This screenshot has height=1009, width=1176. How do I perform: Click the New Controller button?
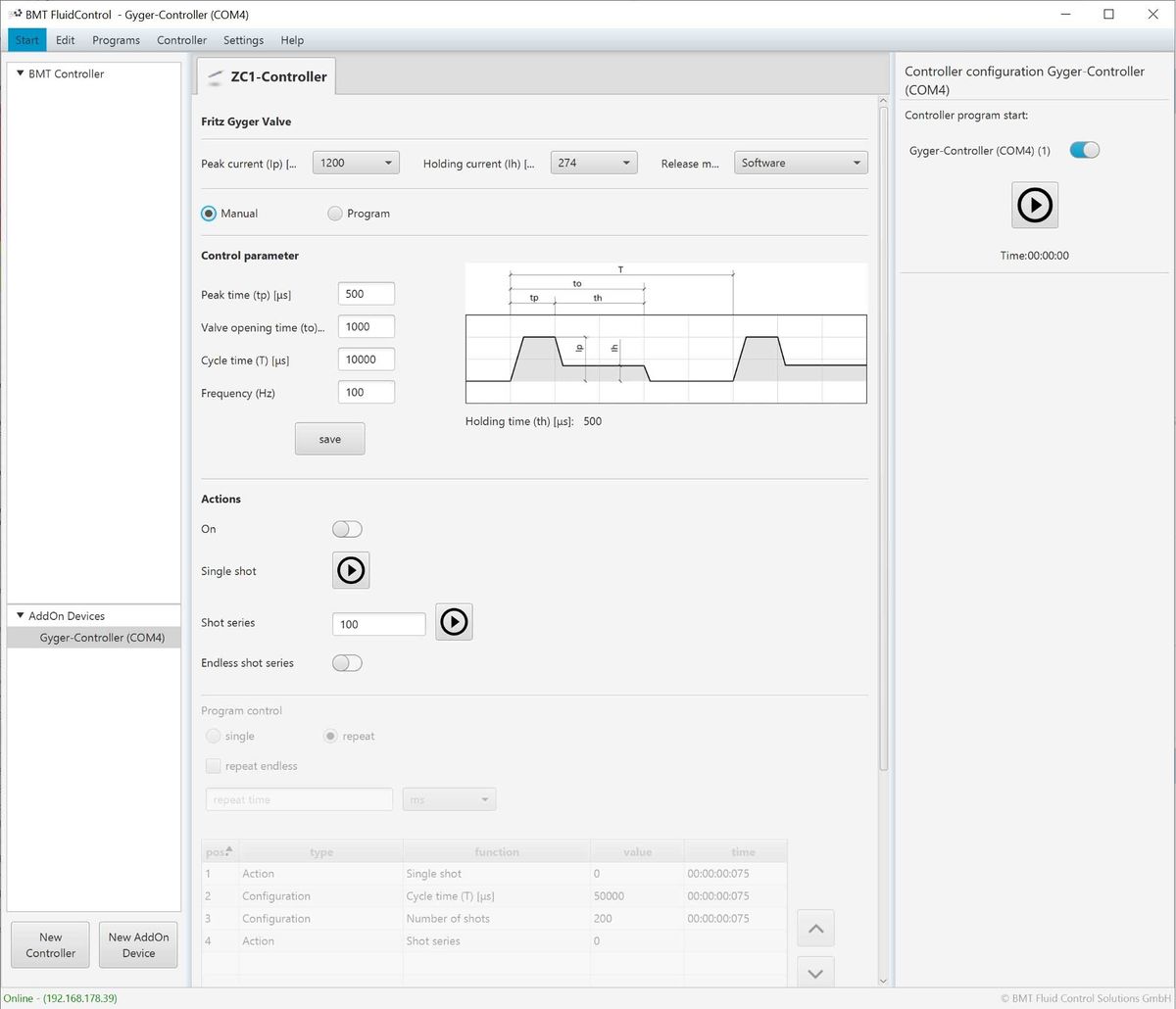(x=51, y=945)
